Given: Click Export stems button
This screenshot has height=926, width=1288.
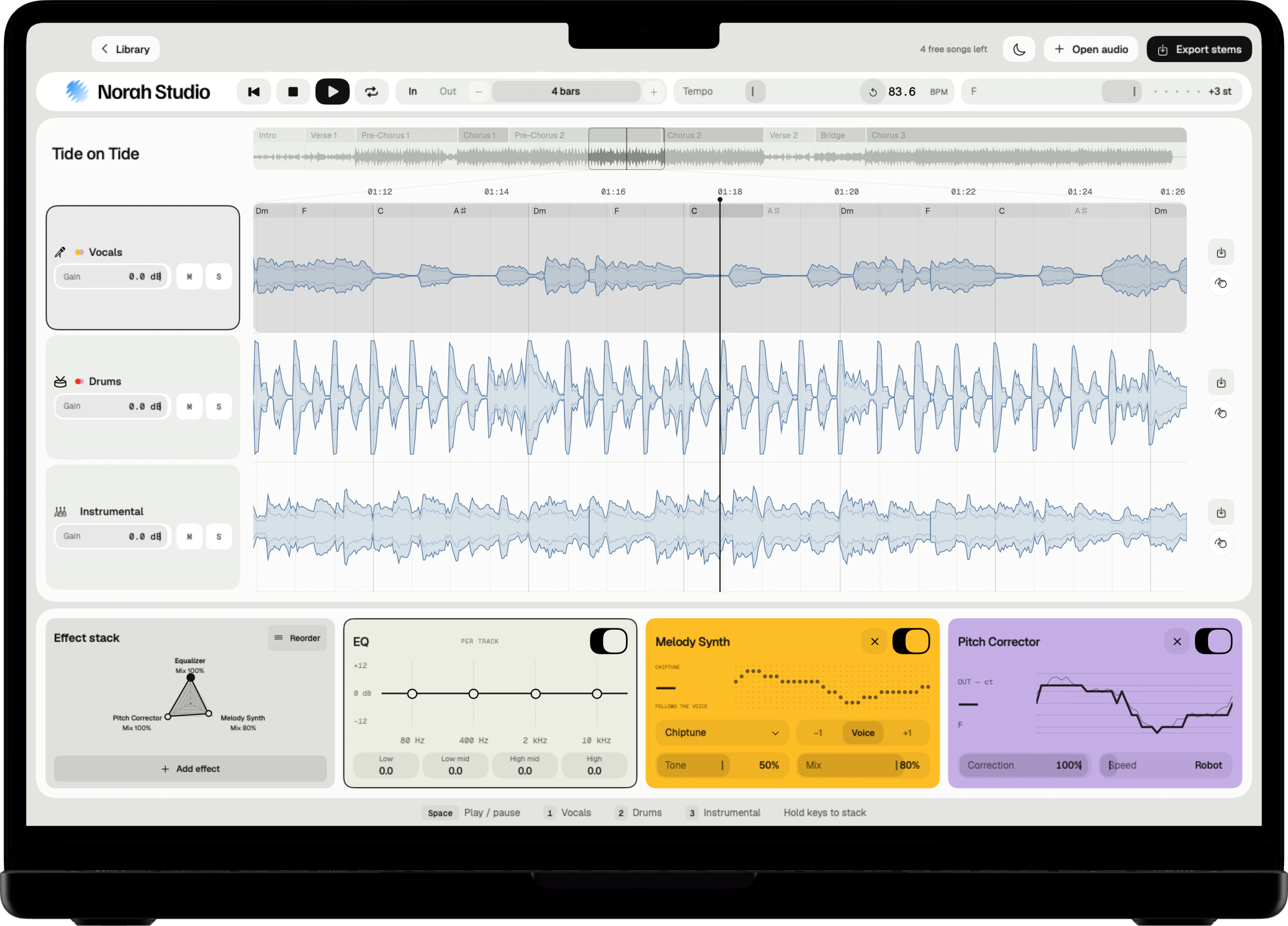Looking at the screenshot, I should coord(1199,49).
